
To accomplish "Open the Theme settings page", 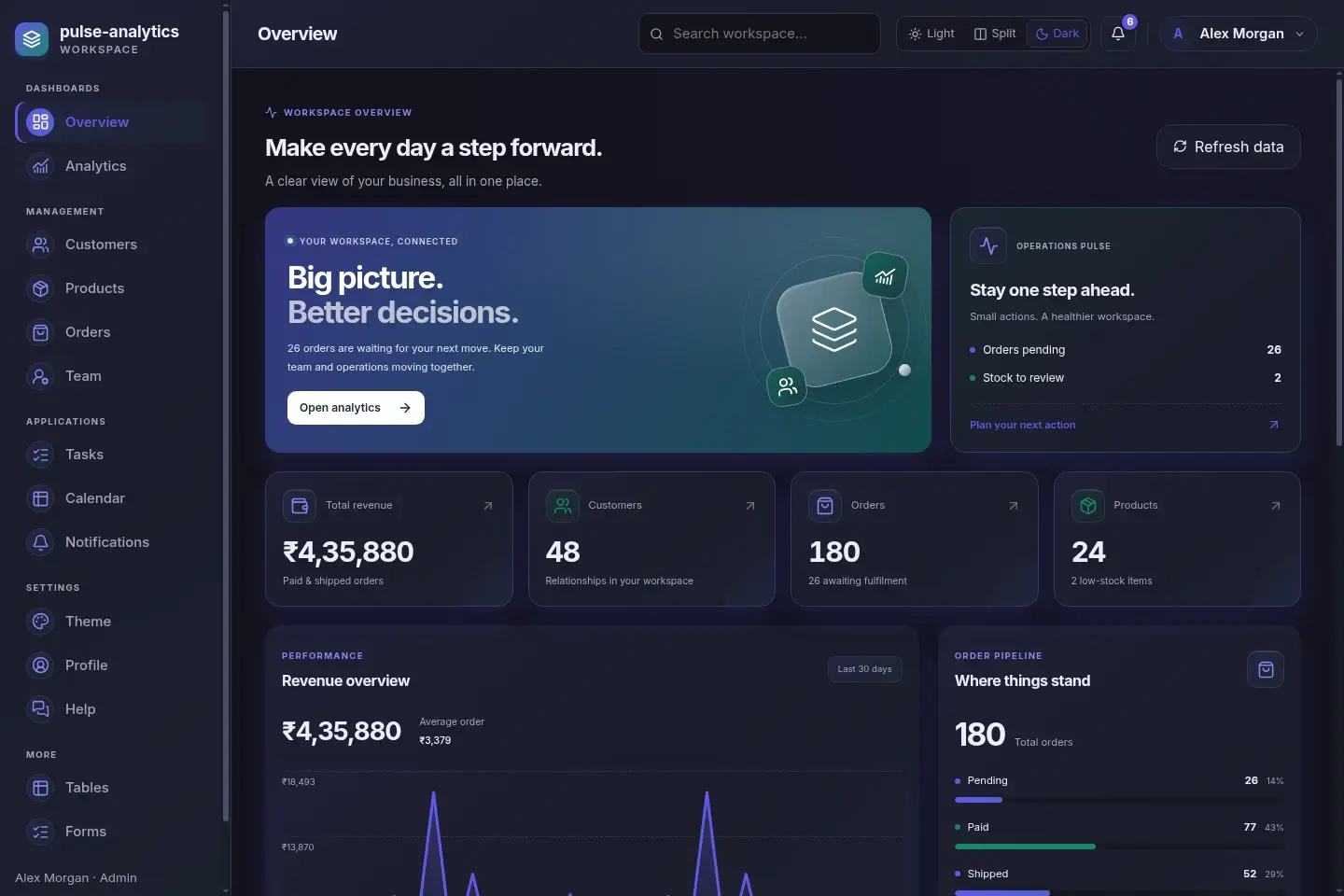I will [x=111, y=622].
